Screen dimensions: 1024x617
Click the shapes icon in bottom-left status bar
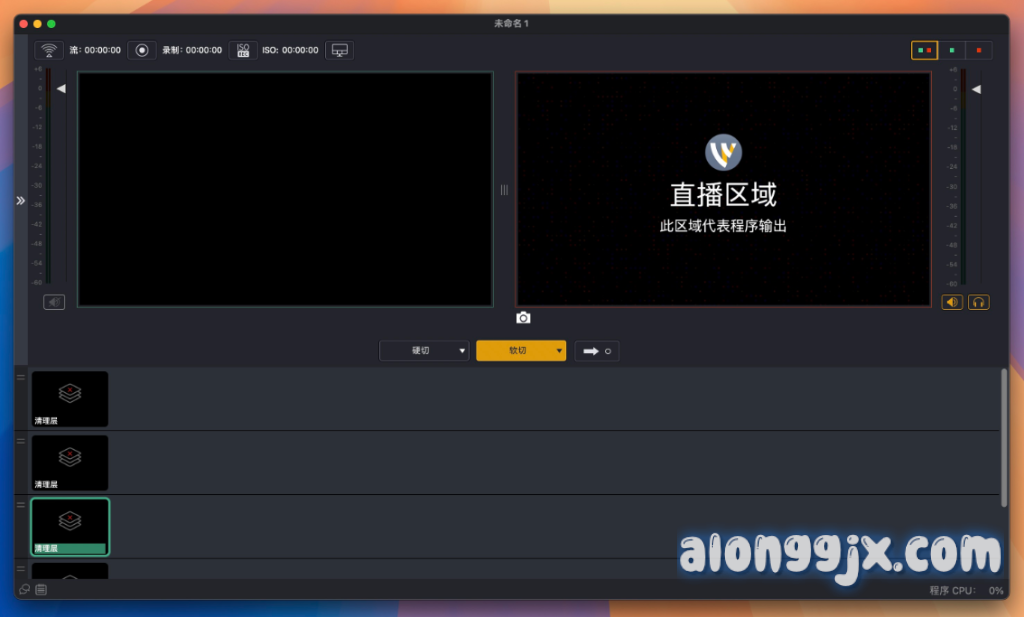[25, 590]
